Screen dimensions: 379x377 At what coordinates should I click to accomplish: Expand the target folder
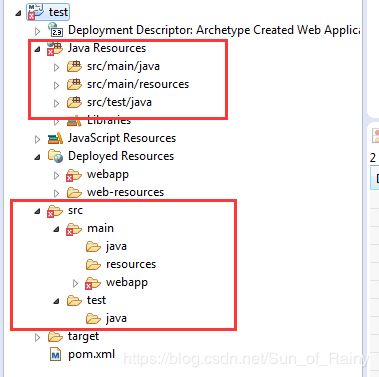(37, 337)
